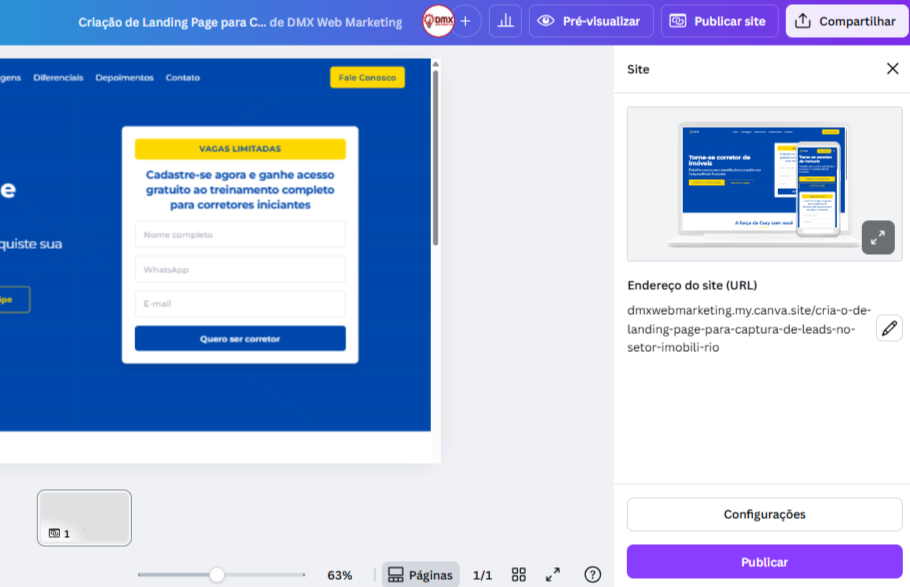Viewport: 910px width, 587px height.
Task: Expand the site preview image
Action: [877, 238]
